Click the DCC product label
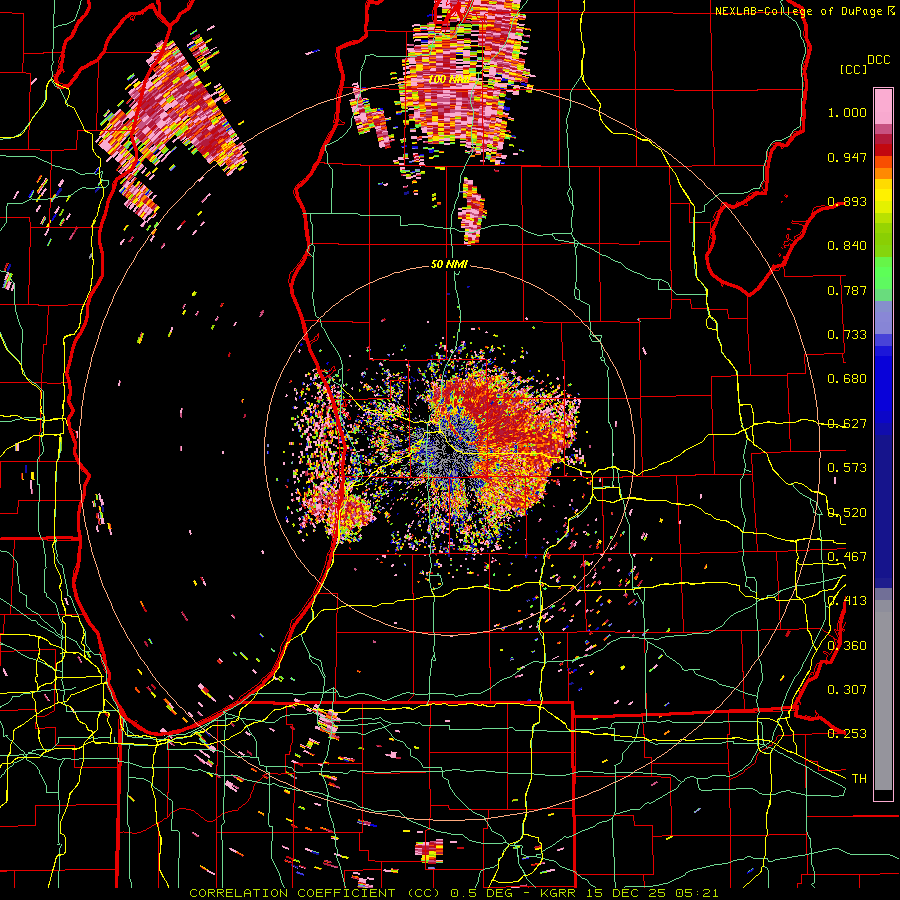900x900 pixels. pyautogui.click(x=878, y=60)
